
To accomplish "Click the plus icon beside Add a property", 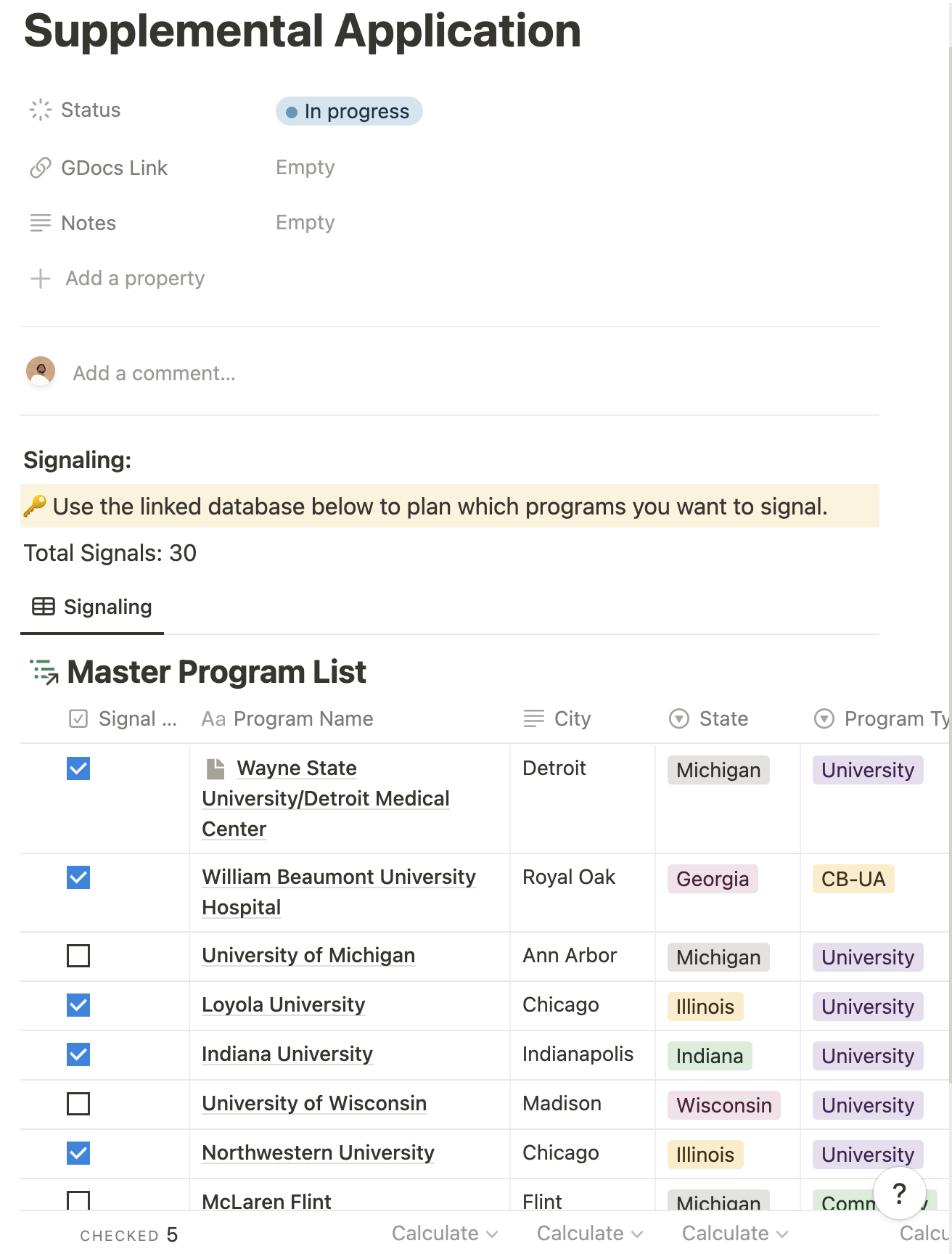I will (41, 279).
